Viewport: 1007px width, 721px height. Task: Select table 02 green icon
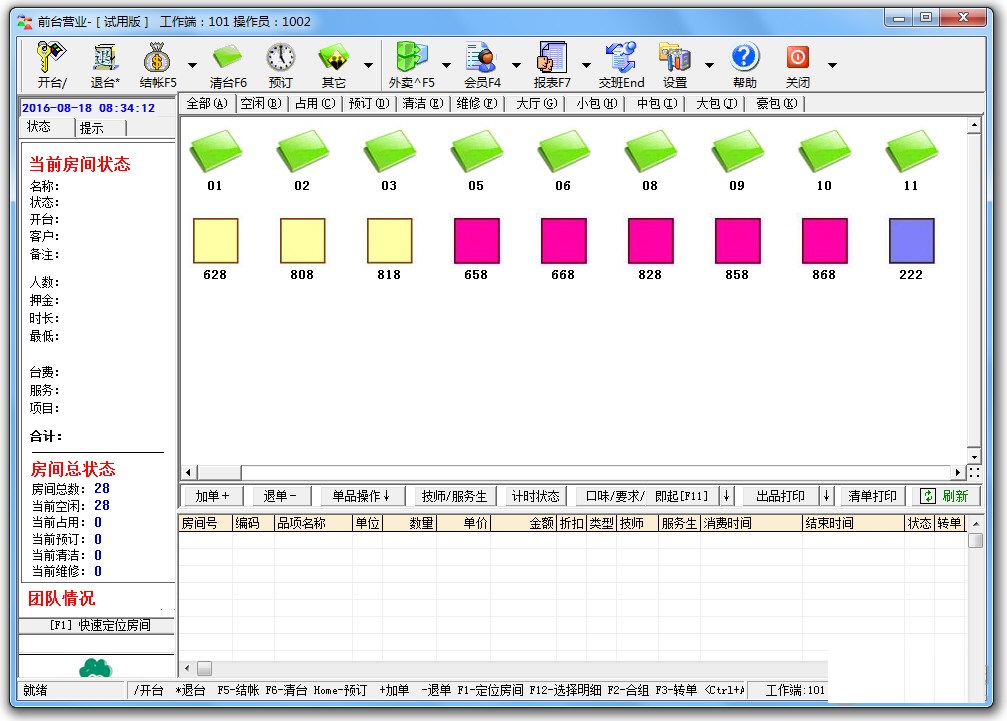pos(302,152)
